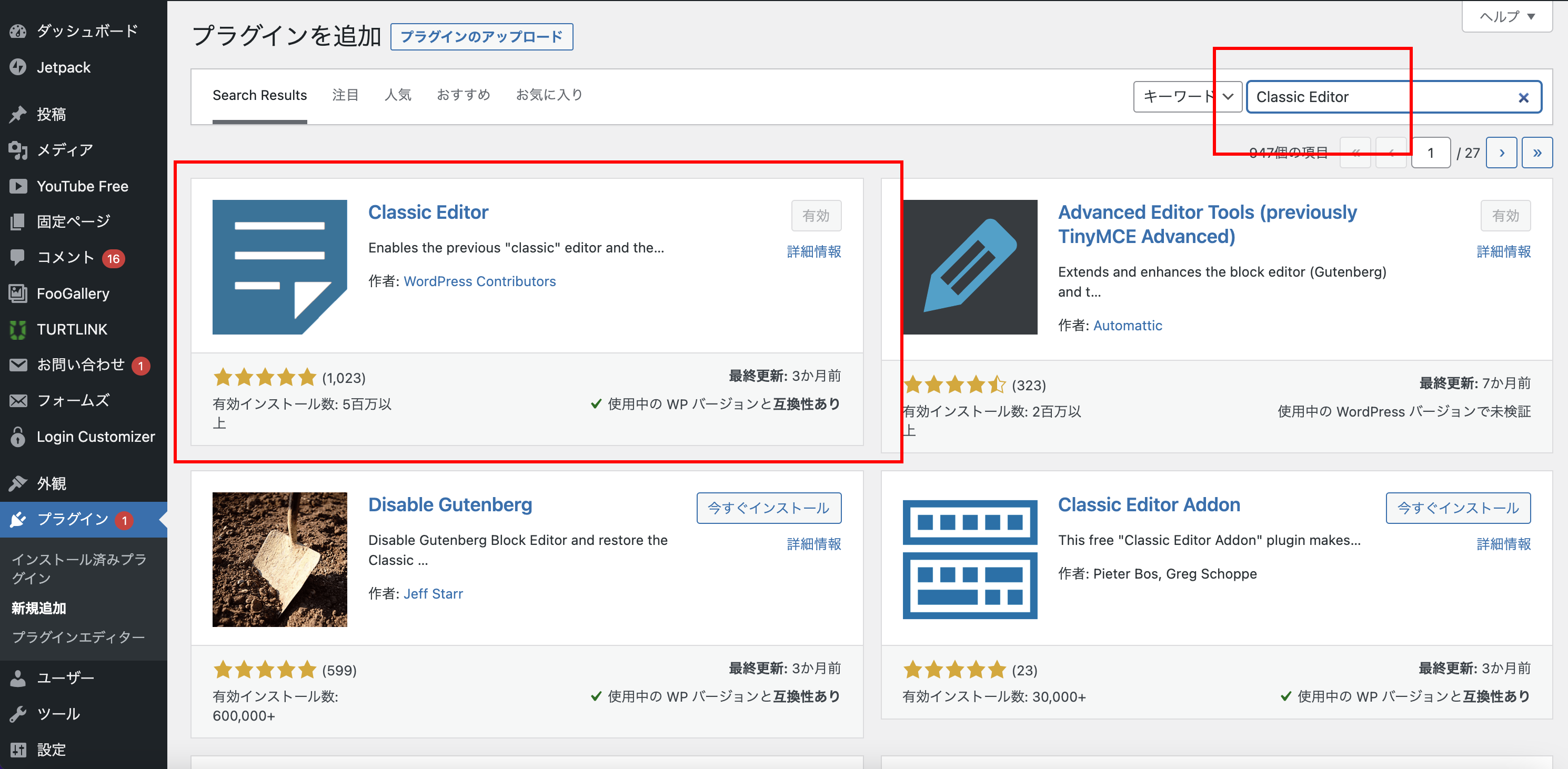Jump to last results page
This screenshot has height=769, width=1568.
[1537, 153]
